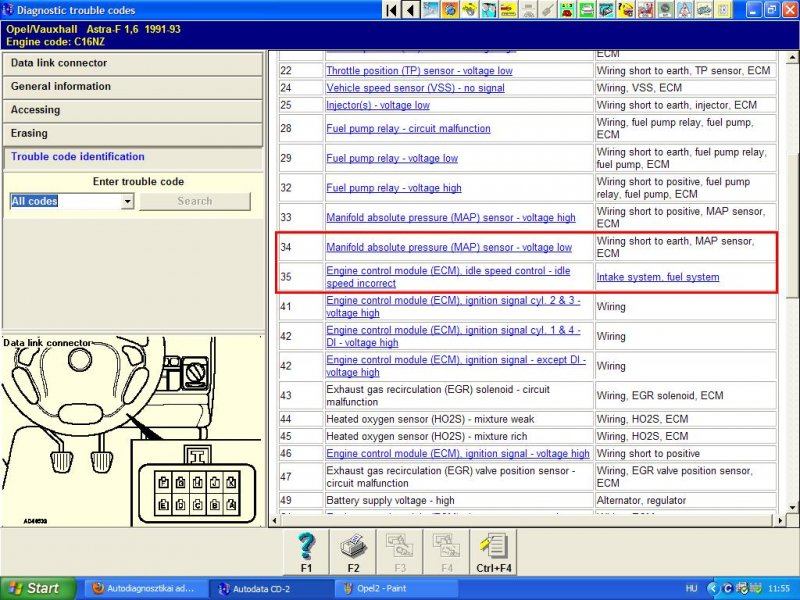Open ECM idle speed incorrect link
The height and width of the screenshot is (600, 800).
coord(448,277)
